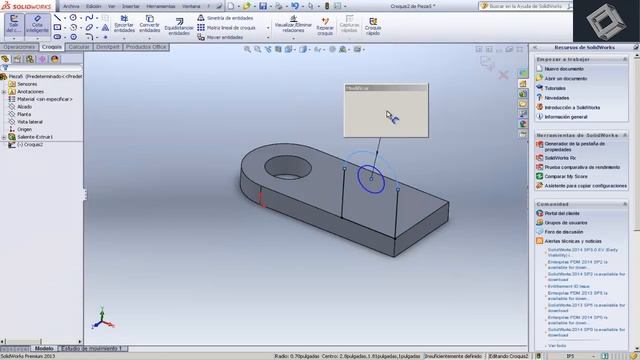Click the Undo arrow icon

pos(295,6)
